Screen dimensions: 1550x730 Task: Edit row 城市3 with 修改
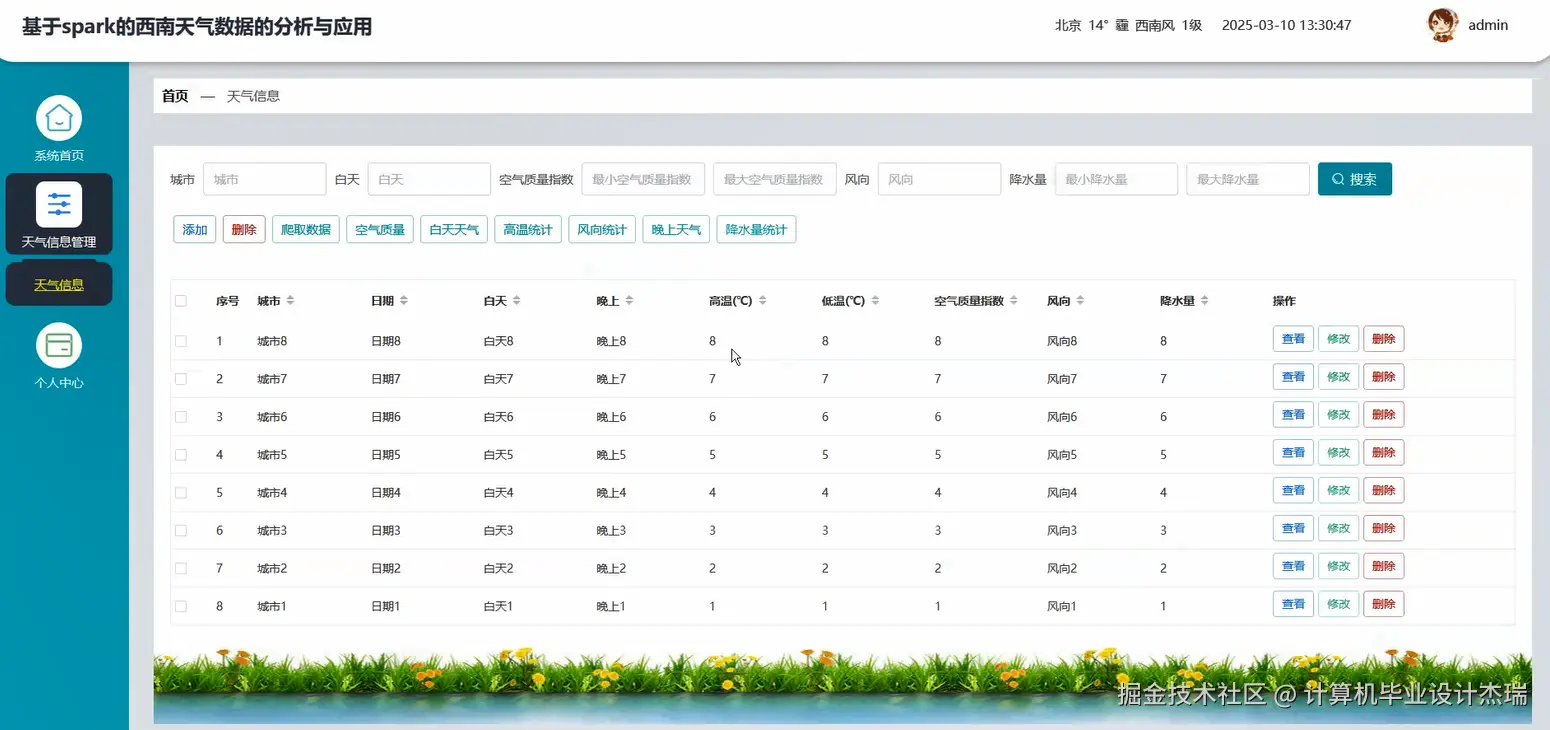coord(1338,528)
